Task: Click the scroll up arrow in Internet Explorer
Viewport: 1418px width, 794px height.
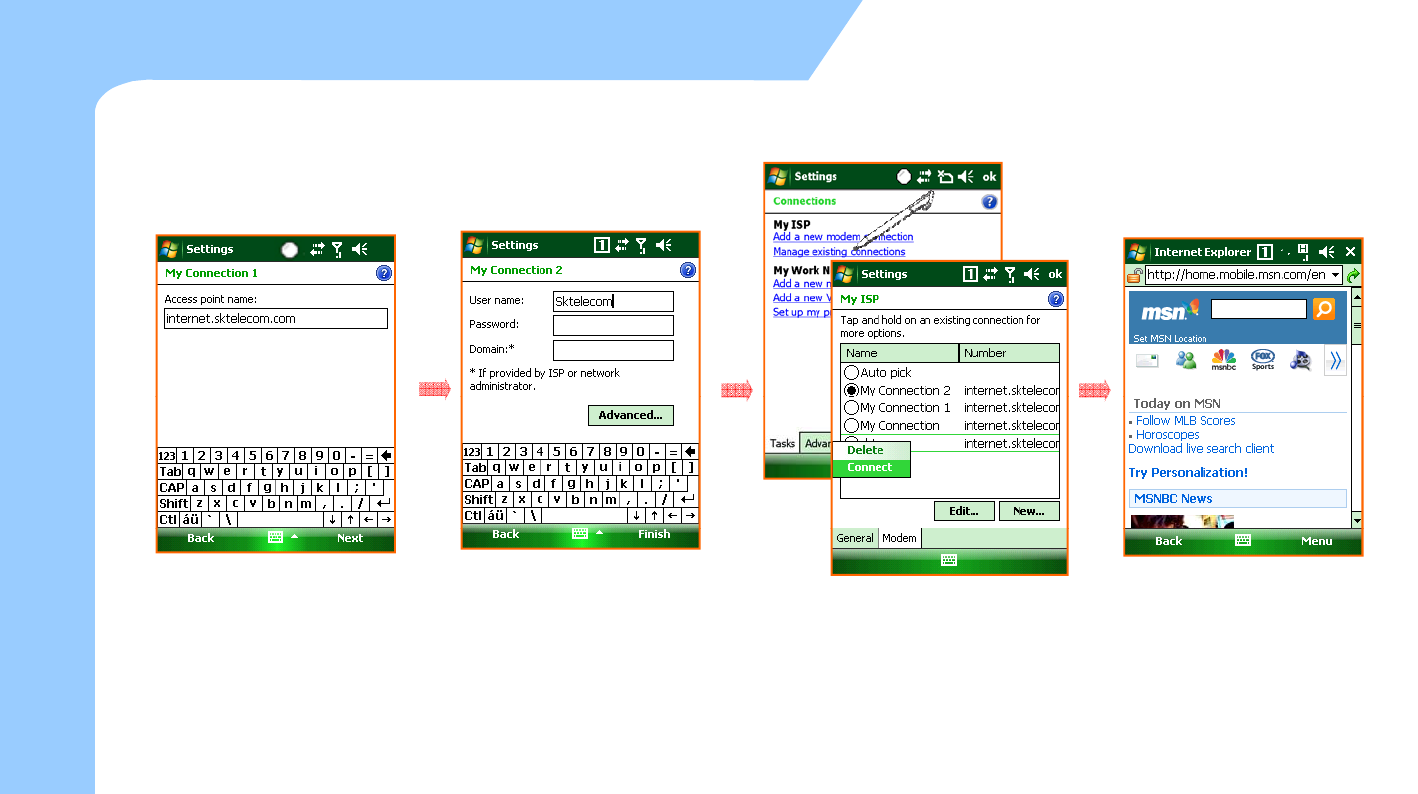Action: coord(1357,297)
